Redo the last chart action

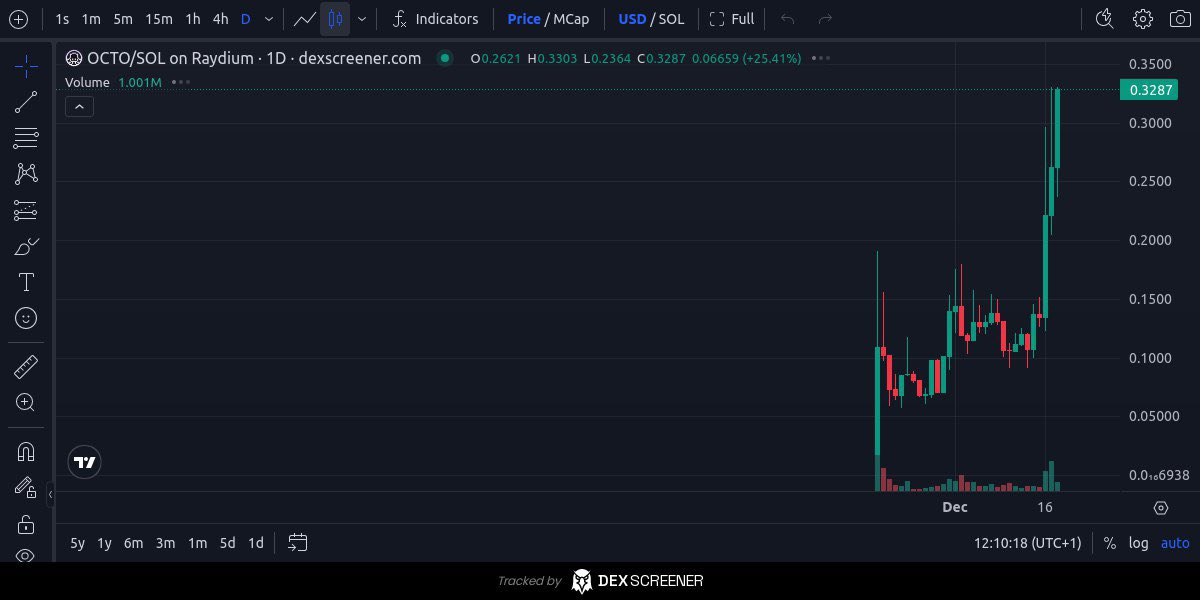pyautogui.click(x=825, y=19)
